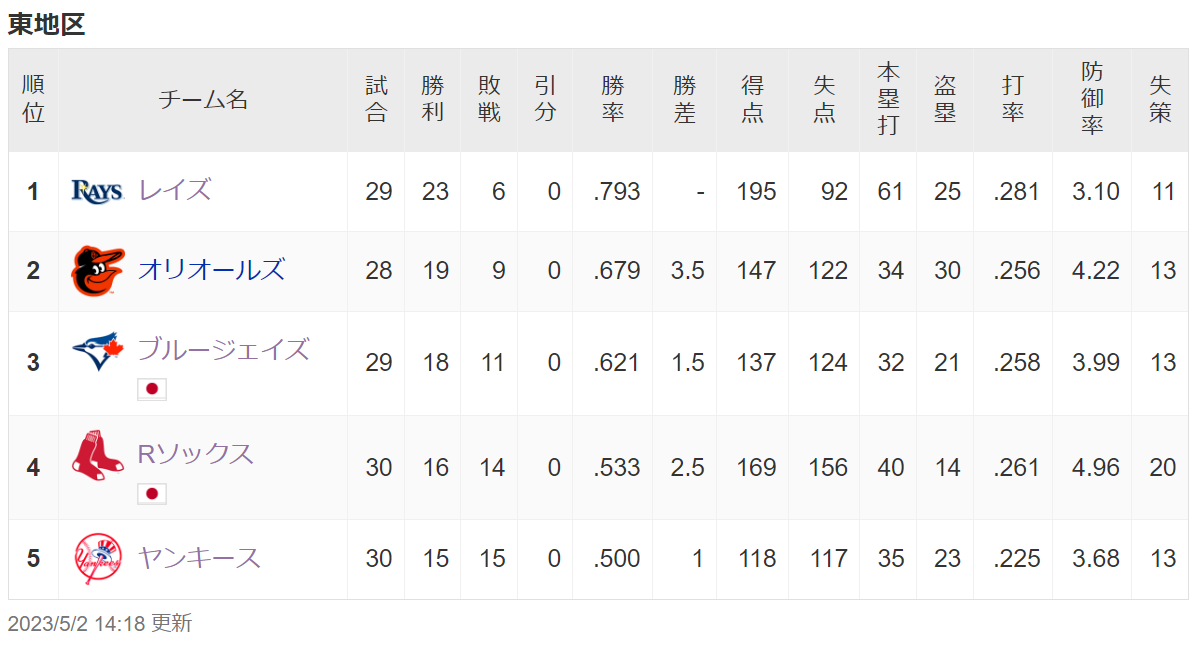This screenshot has height=657, width=1196.
Task: Open the ブルージェイズ team link
Action: [223, 349]
